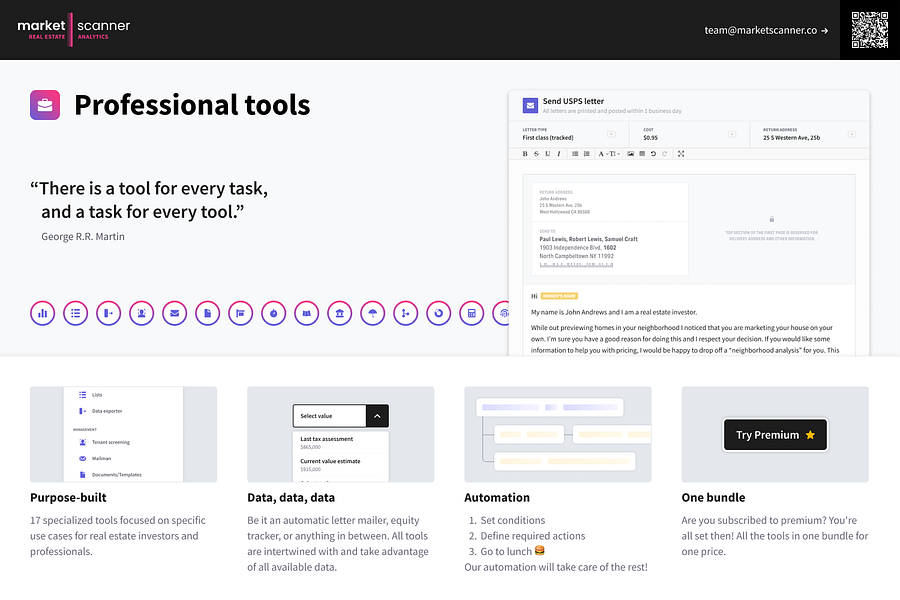The height and width of the screenshot is (600, 900).
Task: Select the data exporter tool icon
Action: point(108,313)
